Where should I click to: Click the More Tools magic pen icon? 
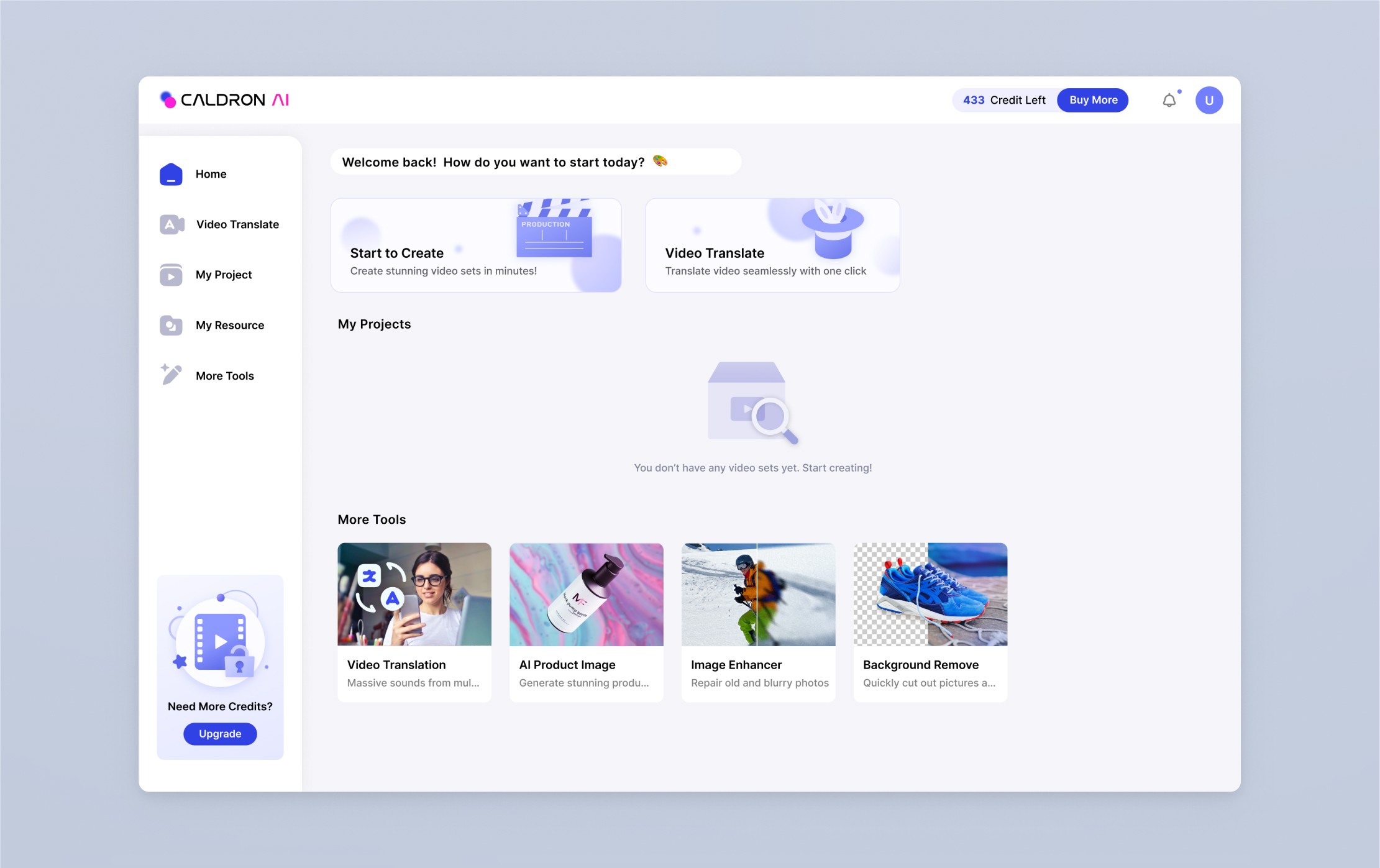[x=171, y=375]
